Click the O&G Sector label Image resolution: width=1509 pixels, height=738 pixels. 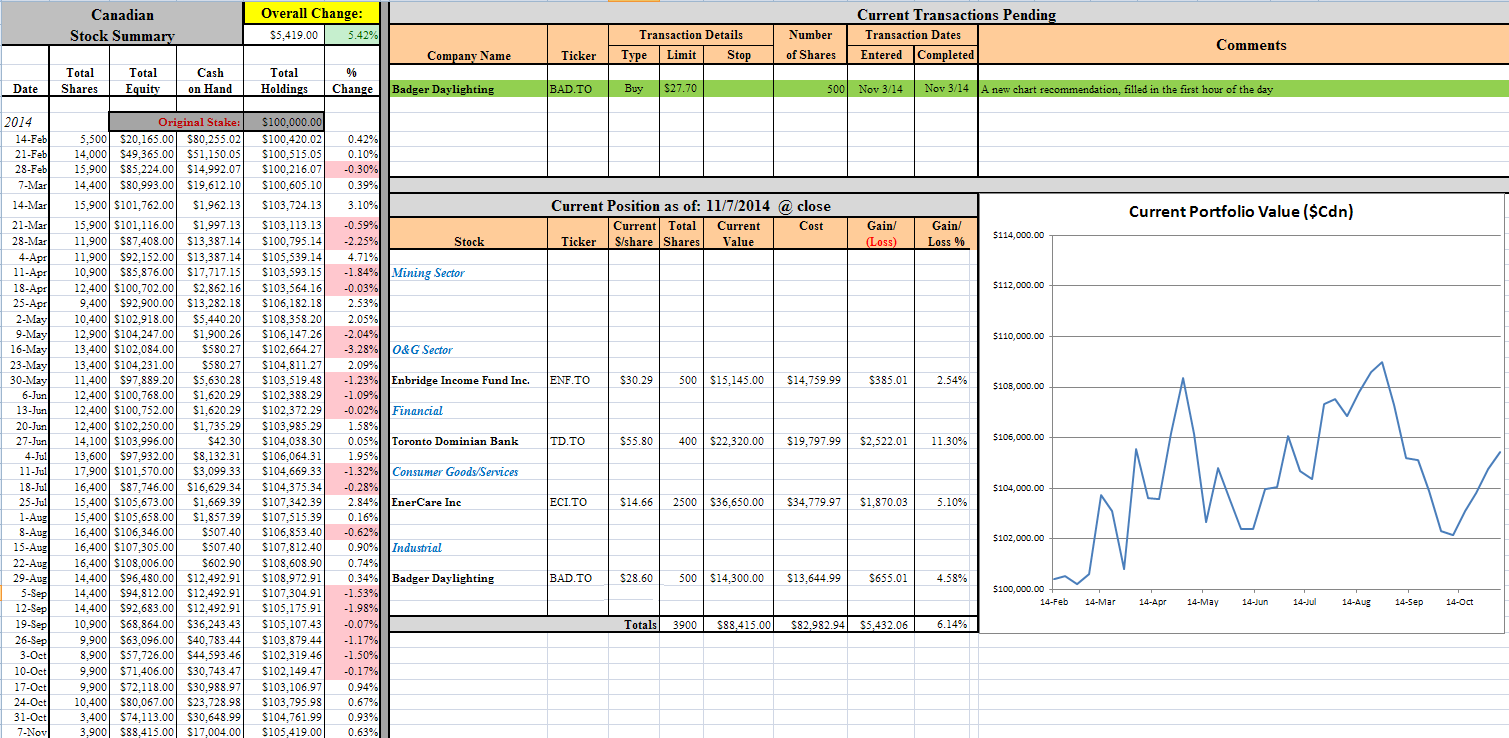[x=422, y=350]
